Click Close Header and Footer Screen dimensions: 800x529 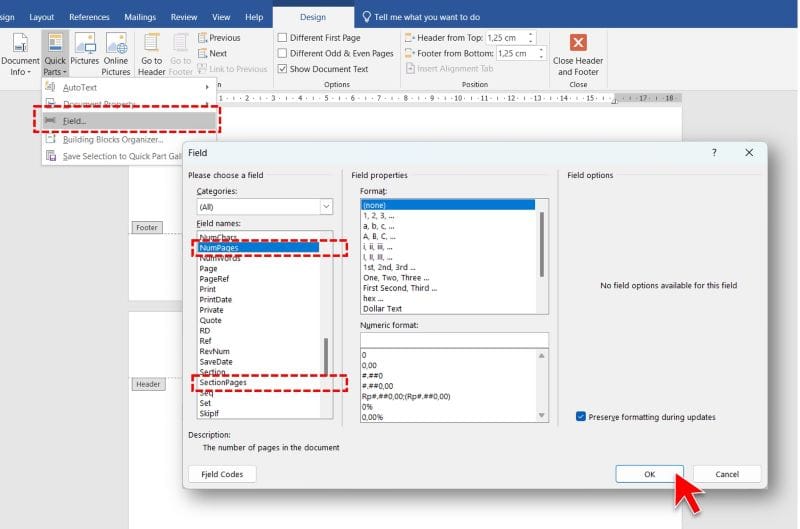tap(577, 54)
